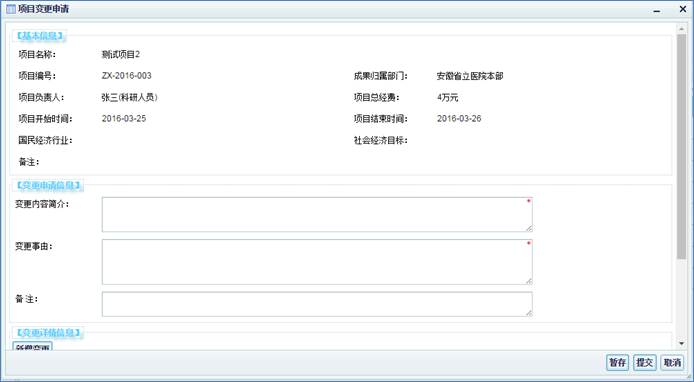Click the 项目结束时间 label
This screenshot has width=694, height=382.
coord(381,119)
